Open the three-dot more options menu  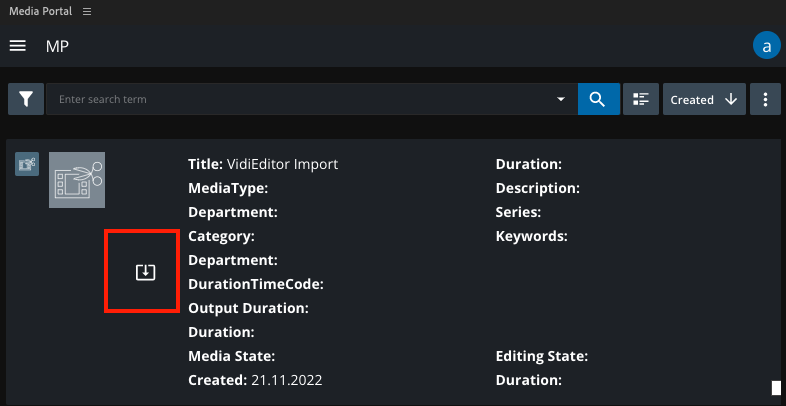click(765, 99)
